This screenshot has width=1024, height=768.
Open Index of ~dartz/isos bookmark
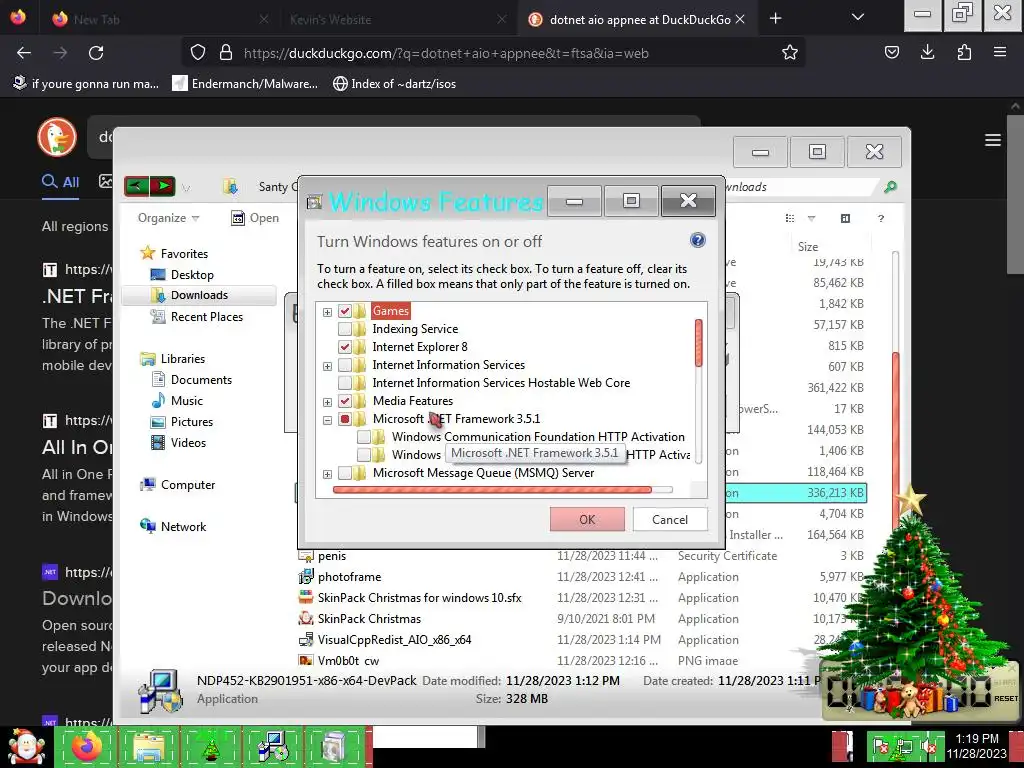pos(394,84)
